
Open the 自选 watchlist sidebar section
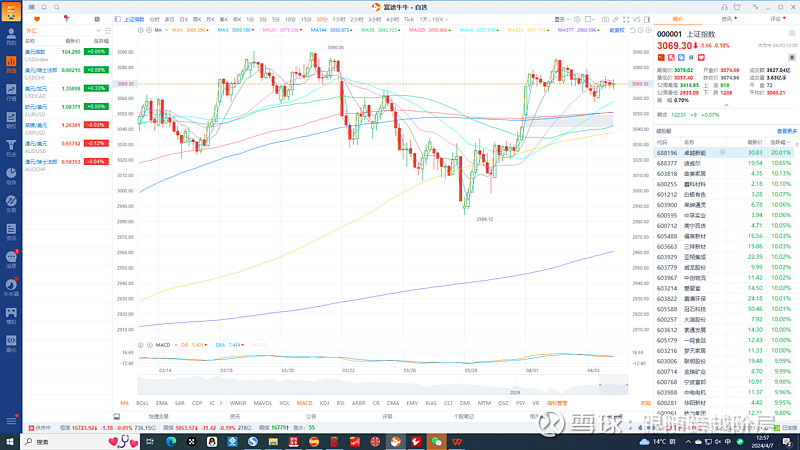[x=11, y=64]
